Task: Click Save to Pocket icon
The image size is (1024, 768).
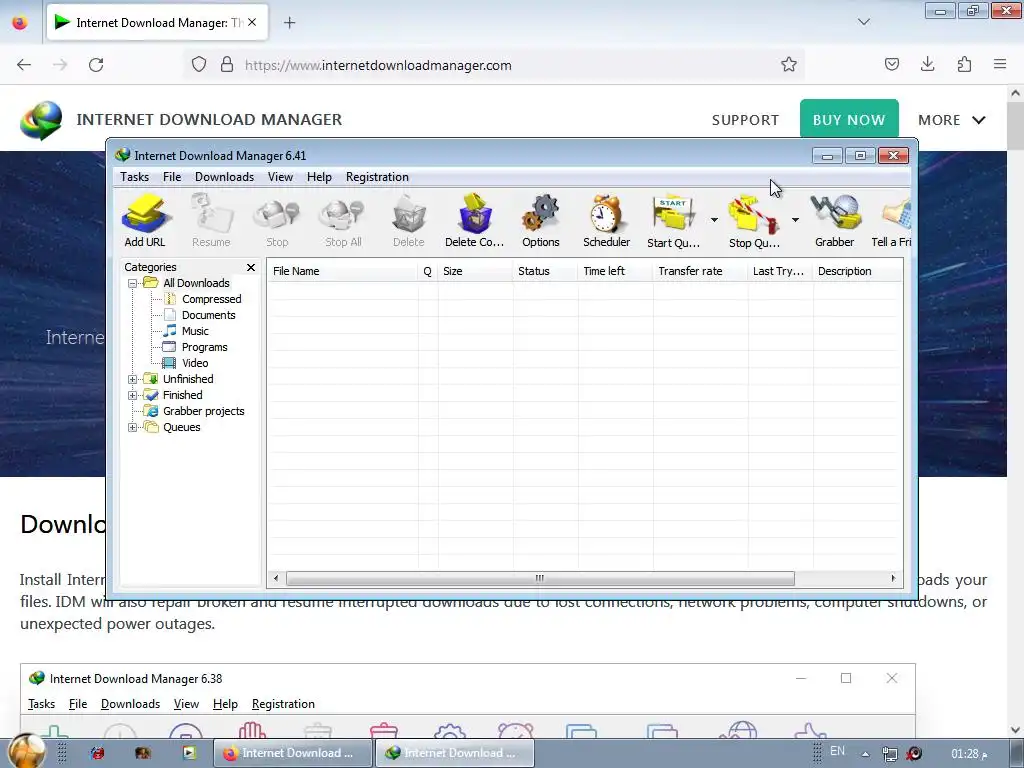Action: tap(891, 64)
